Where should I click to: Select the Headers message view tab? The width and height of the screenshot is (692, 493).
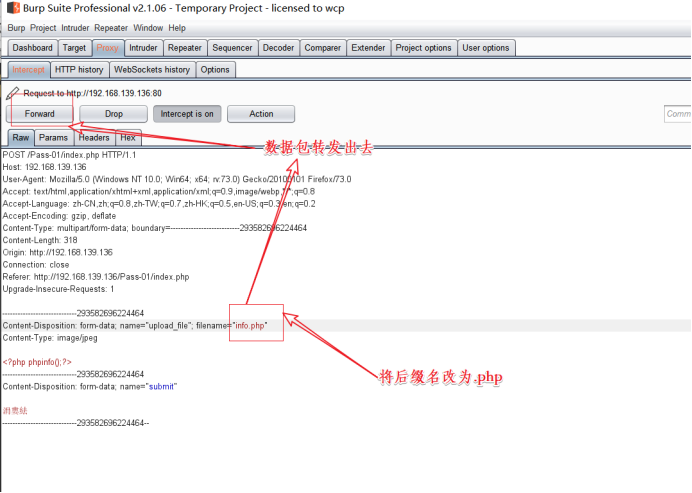pos(94,137)
